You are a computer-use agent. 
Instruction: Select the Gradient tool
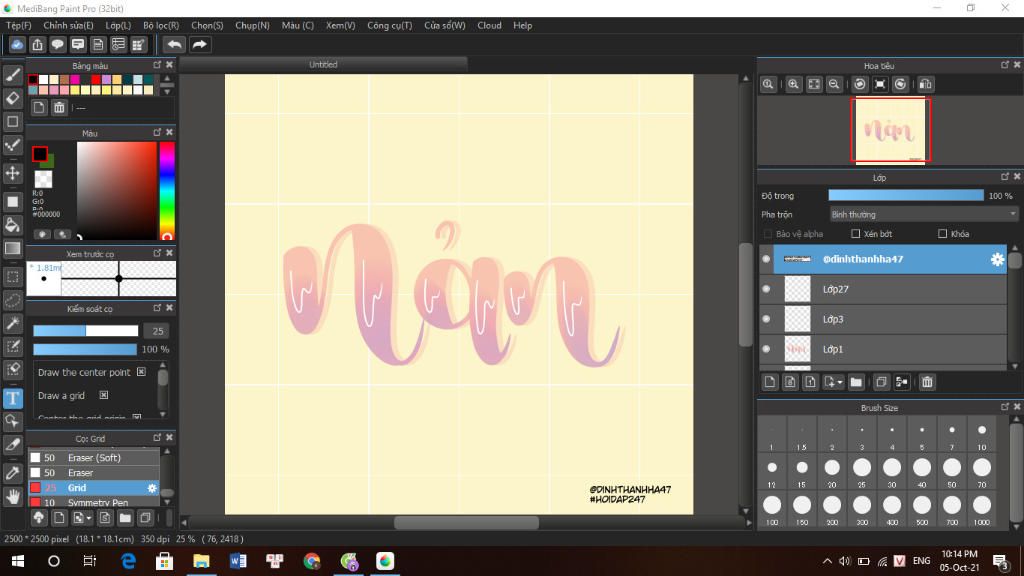[12, 248]
